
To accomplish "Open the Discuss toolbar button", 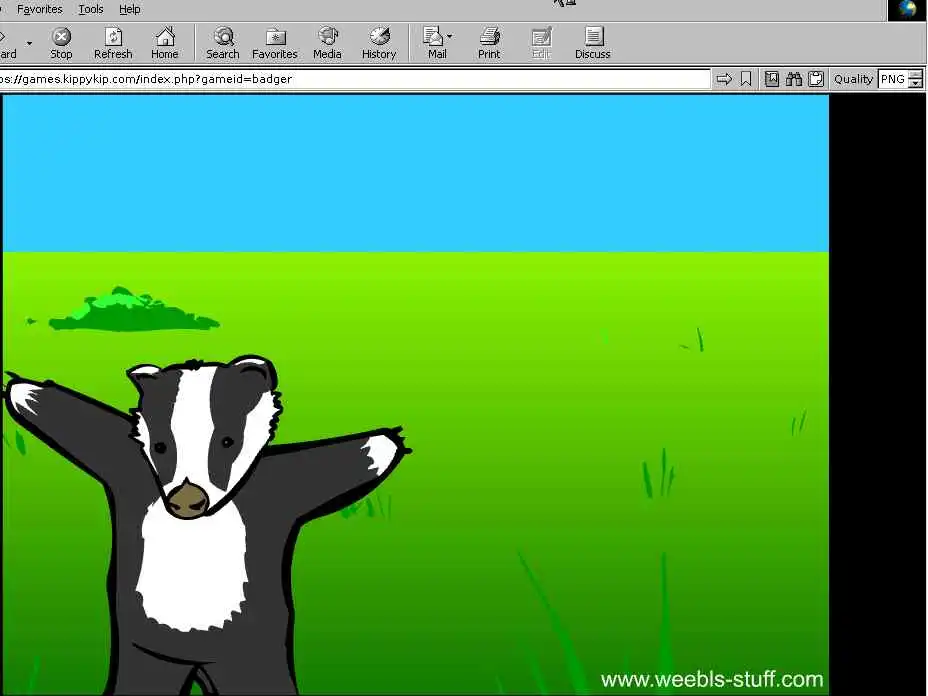I will (592, 43).
